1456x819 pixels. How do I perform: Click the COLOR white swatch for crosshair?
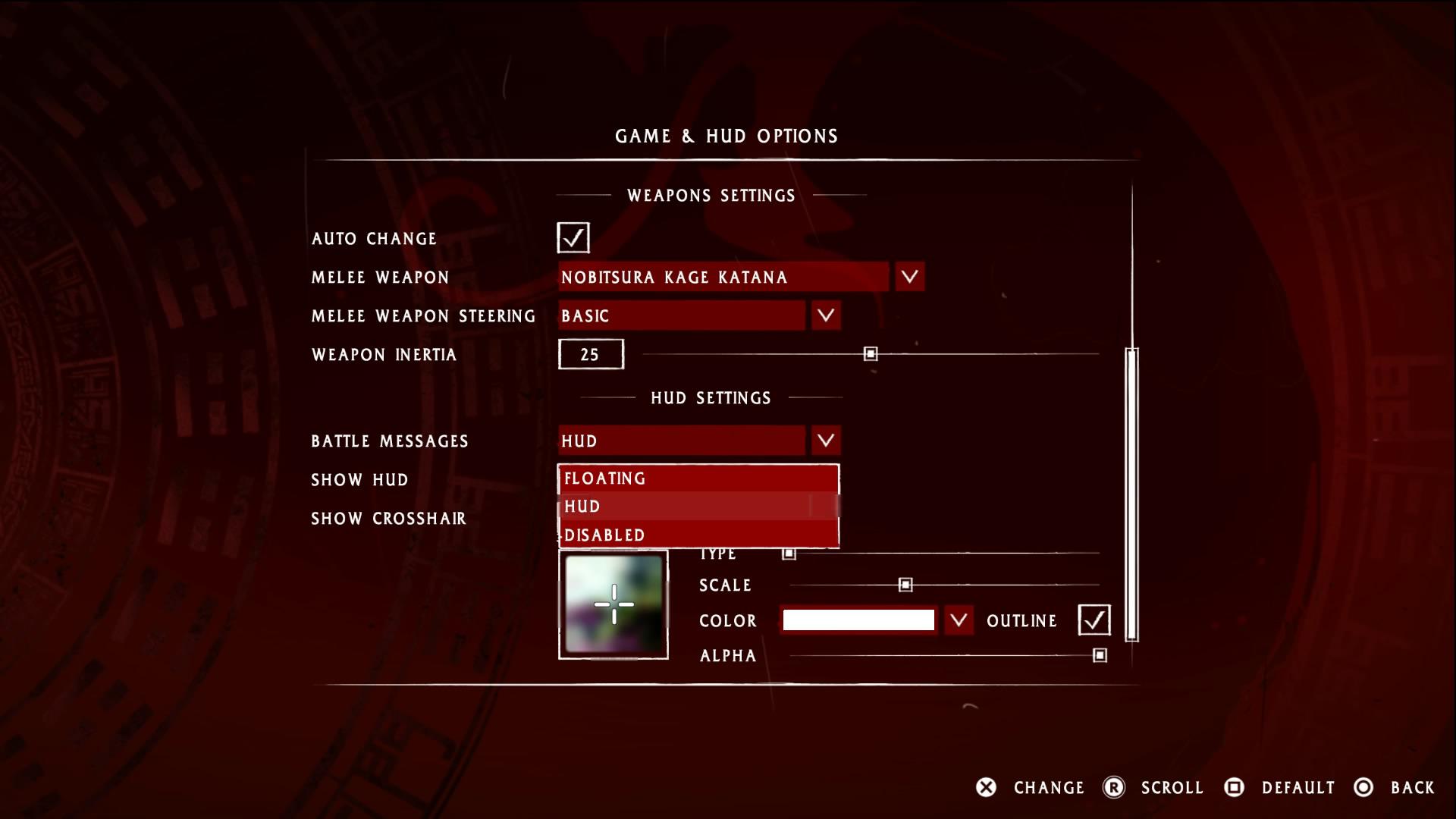pos(857,621)
